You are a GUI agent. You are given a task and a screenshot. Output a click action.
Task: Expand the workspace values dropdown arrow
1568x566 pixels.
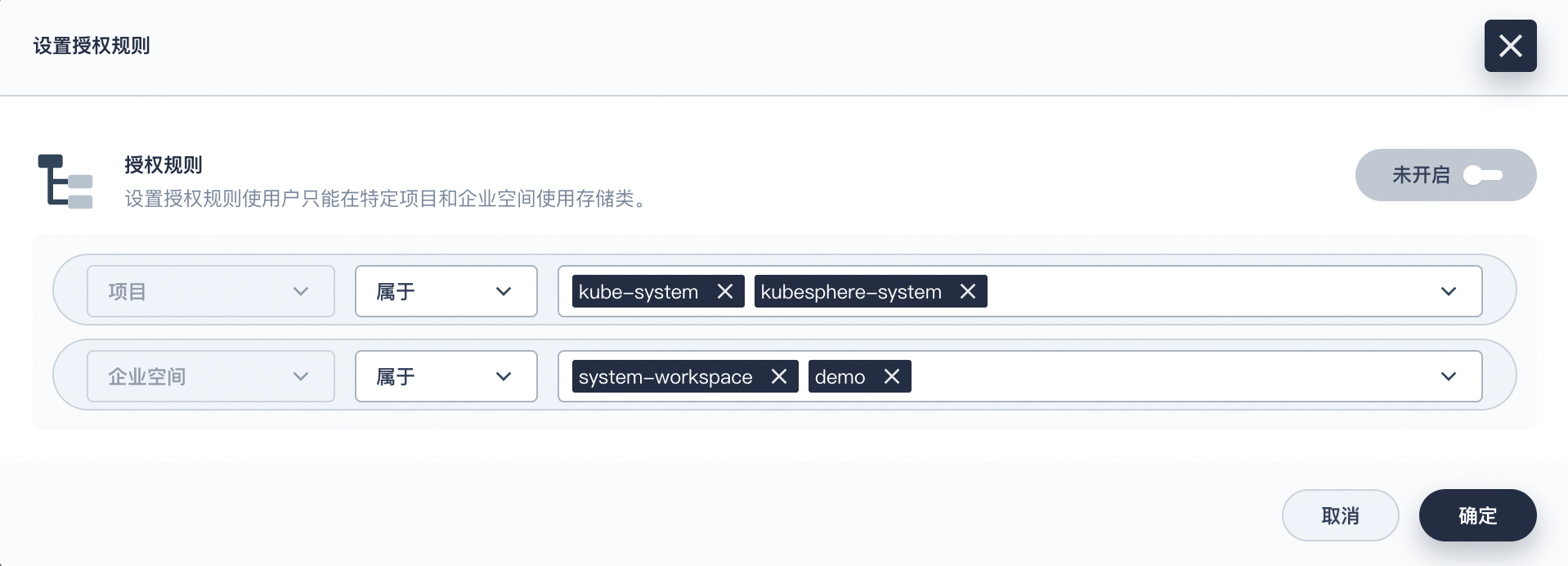click(x=1449, y=376)
